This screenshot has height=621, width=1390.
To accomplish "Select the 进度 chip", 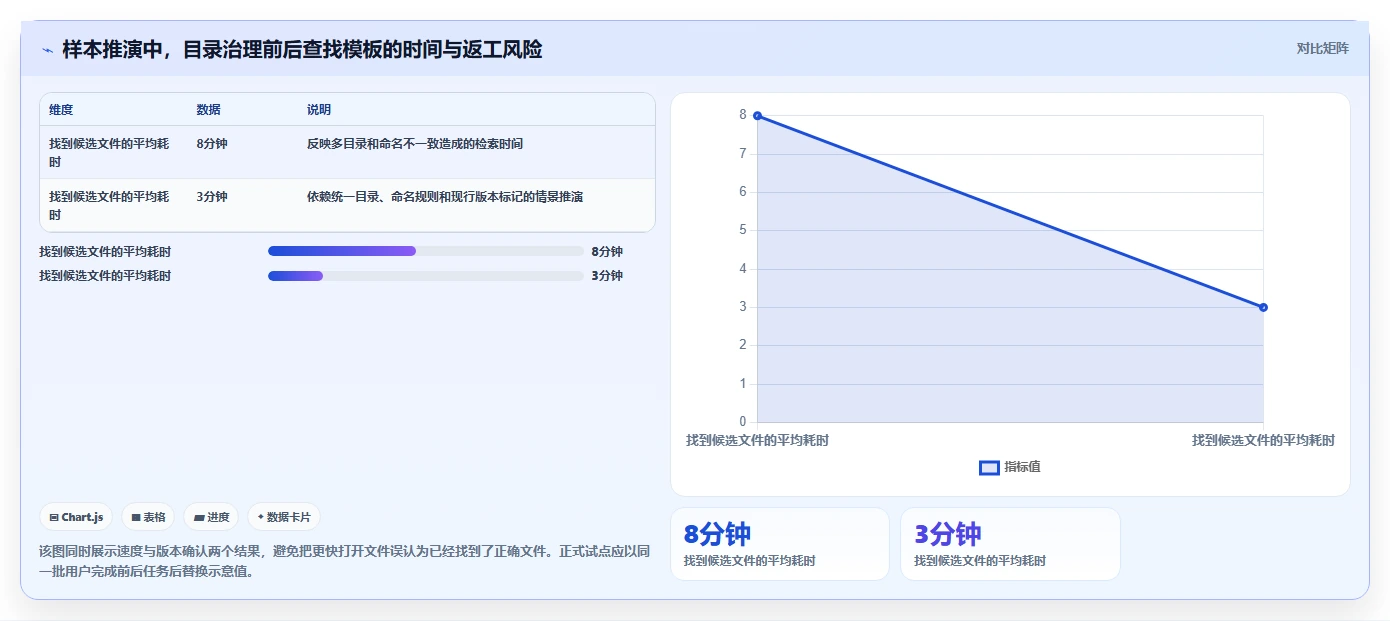I will click(211, 517).
